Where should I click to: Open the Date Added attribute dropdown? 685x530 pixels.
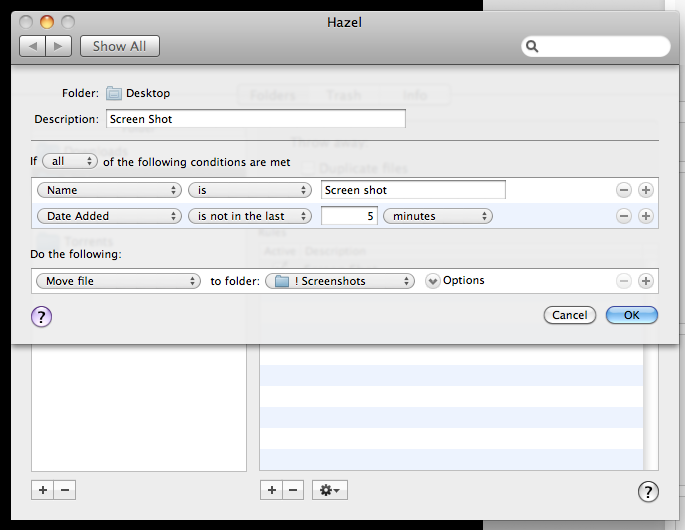pyautogui.click(x=109, y=216)
